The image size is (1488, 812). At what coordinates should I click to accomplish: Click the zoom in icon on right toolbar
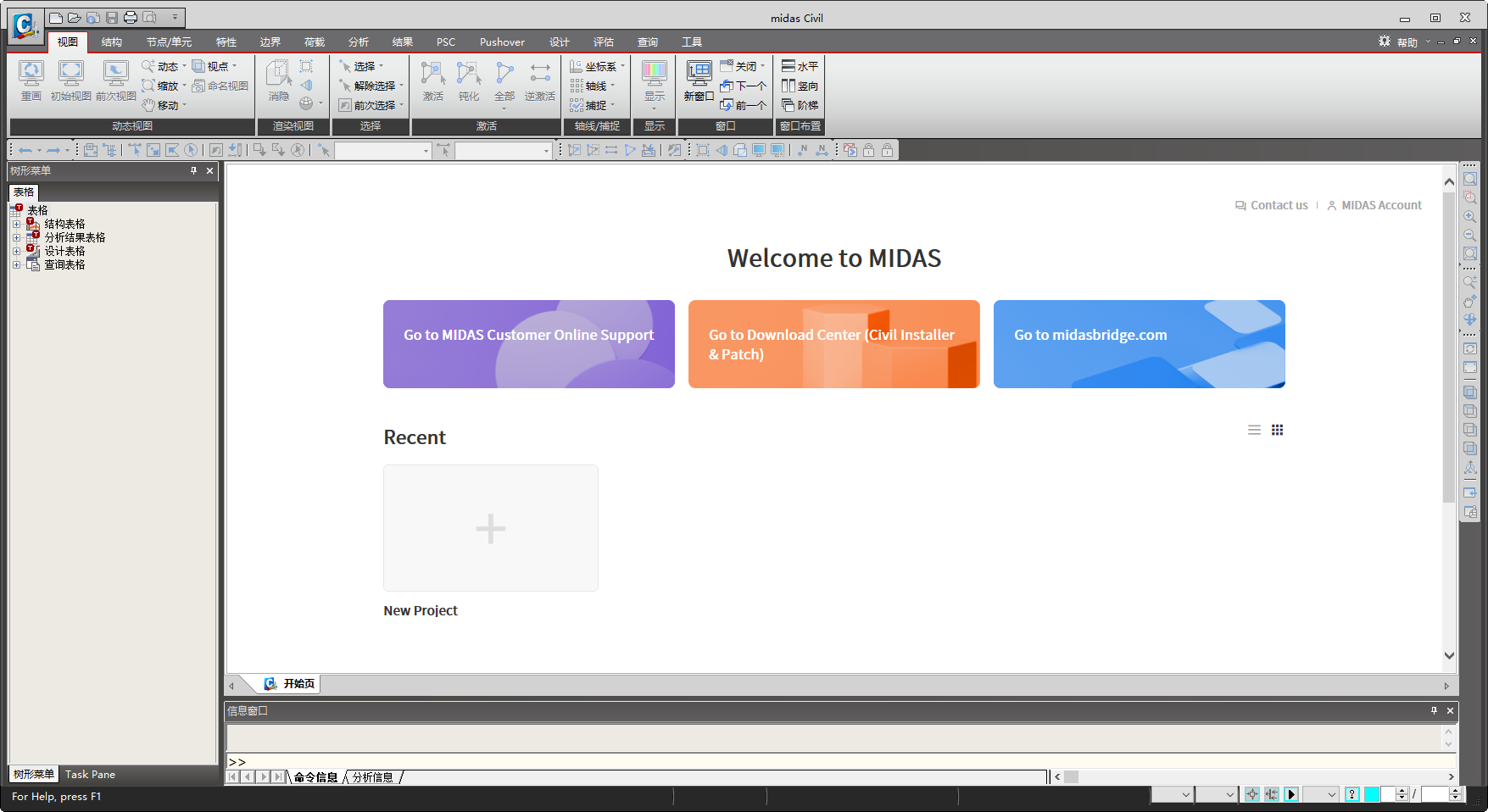point(1470,216)
